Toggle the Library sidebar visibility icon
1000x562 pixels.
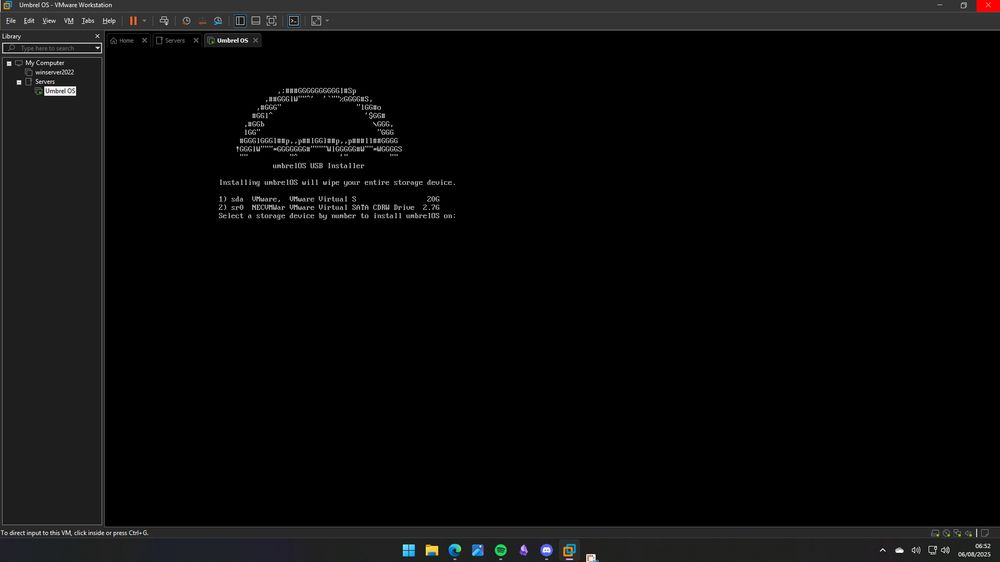coord(240,20)
